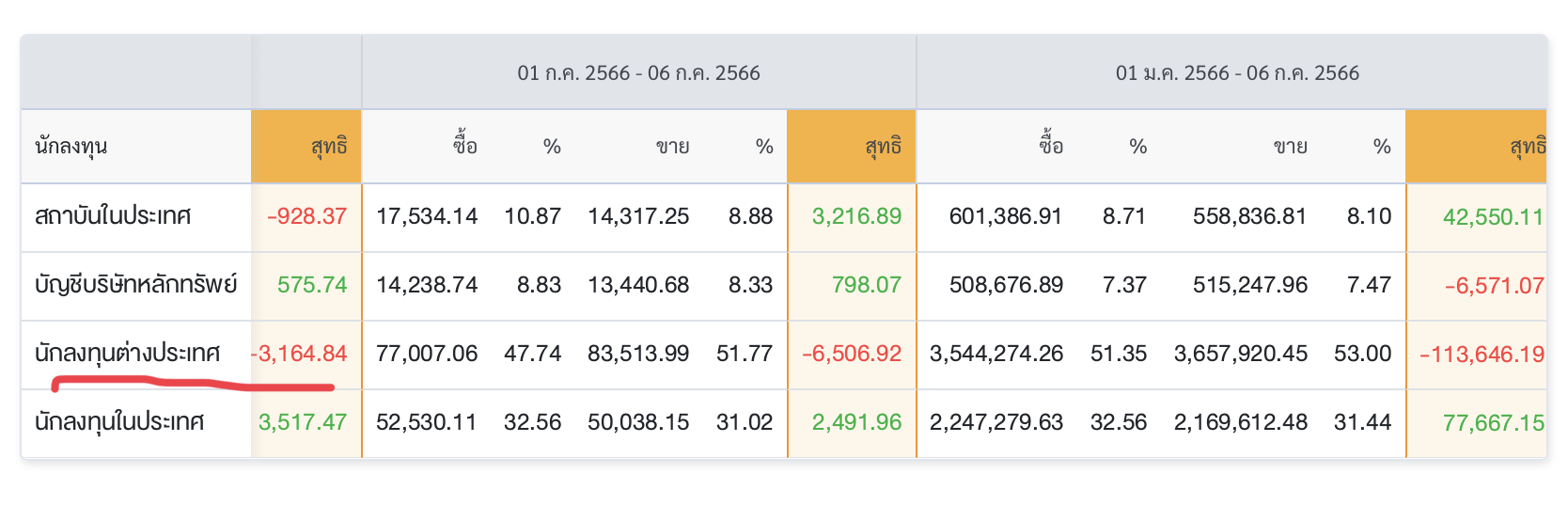The image size is (1568, 505).
Task: Click the -3,164.84 foreign investor net value
Action: point(300,354)
